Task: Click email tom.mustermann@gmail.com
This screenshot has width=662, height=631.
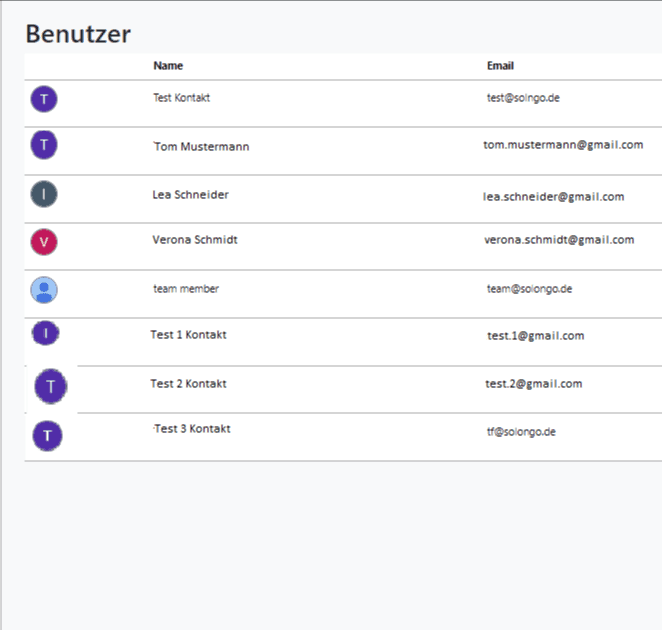Action: click(563, 145)
